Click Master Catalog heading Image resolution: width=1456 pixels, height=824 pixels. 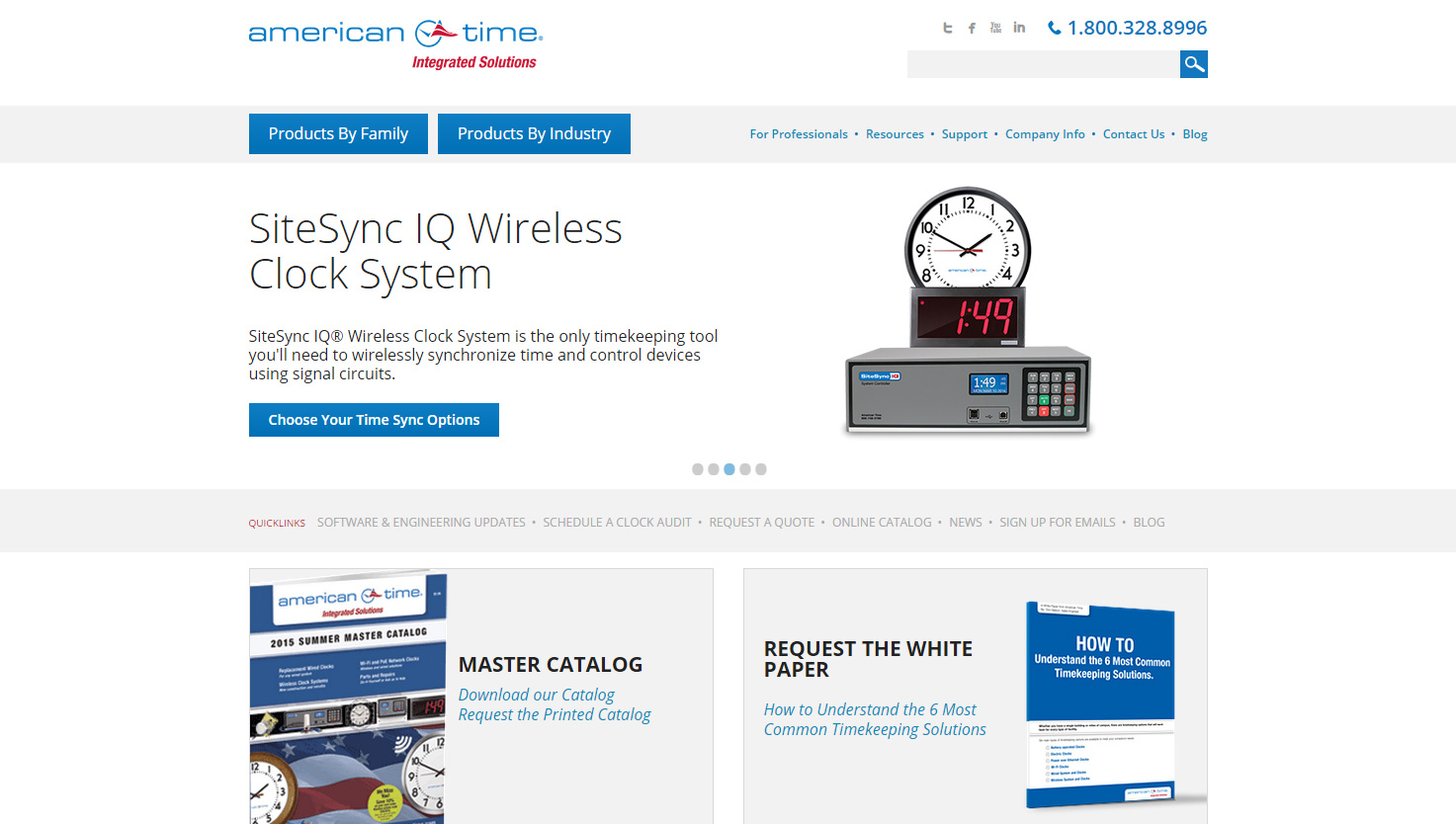(551, 665)
